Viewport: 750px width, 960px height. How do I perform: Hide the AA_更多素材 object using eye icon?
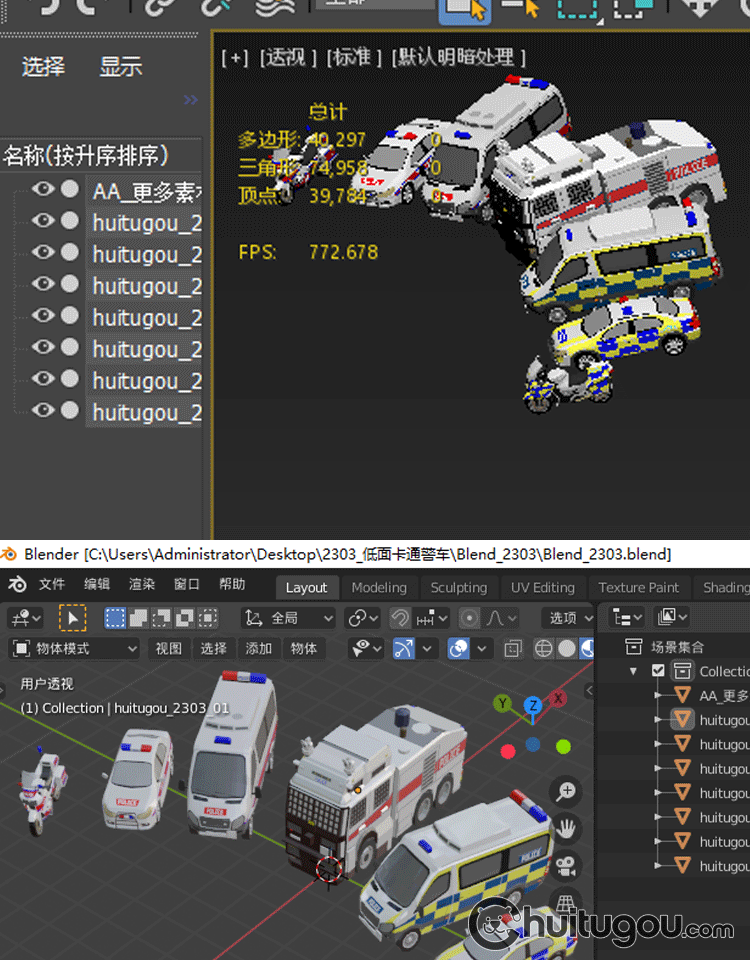pyautogui.click(x=43, y=190)
